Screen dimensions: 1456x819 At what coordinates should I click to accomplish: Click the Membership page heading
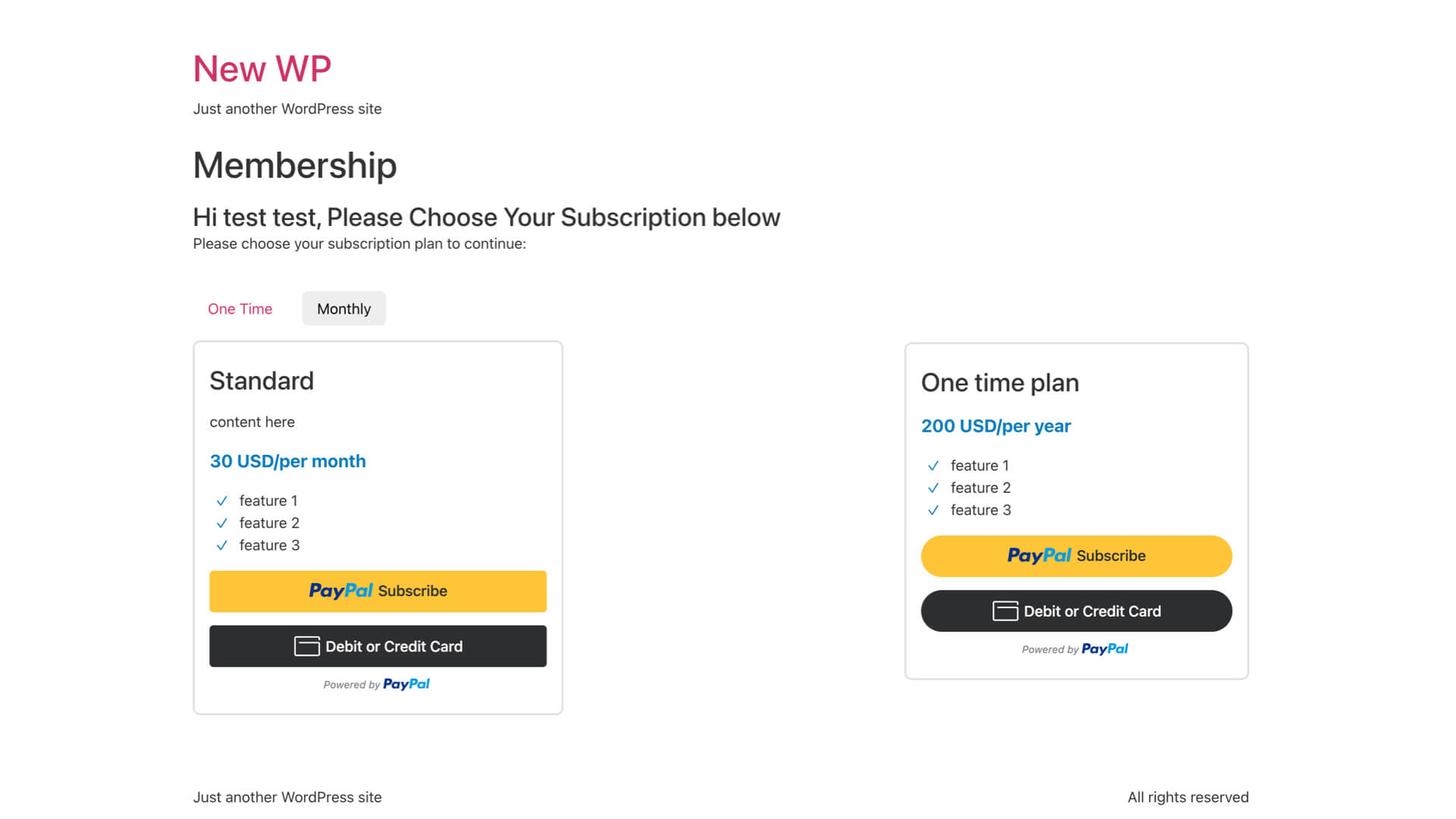[x=294, y=165]
